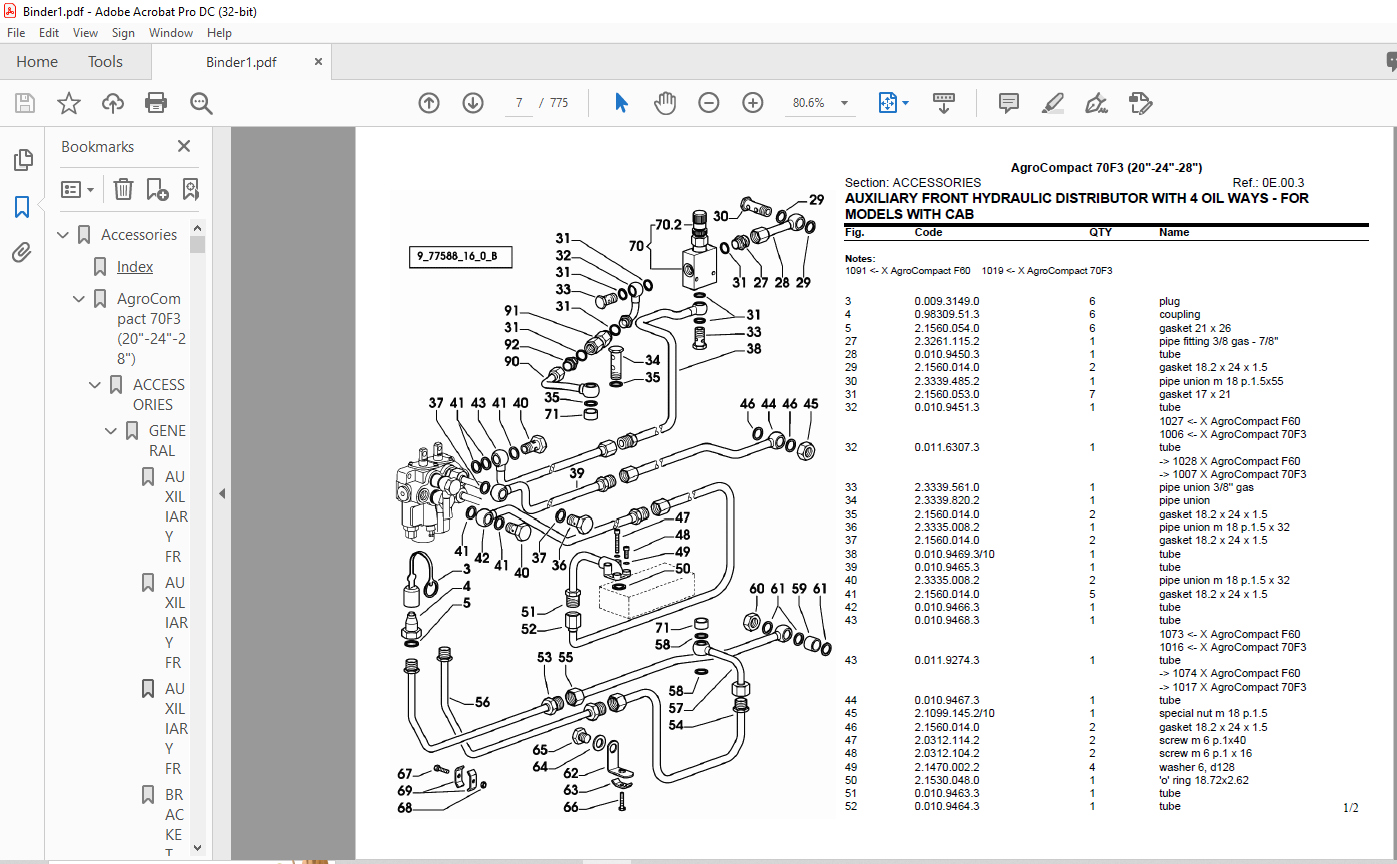The height and width of the screenshot is (864, 1397).
Task: Collapse the ACCESSORIES sub-bookmark
Action: pos(97,385)
